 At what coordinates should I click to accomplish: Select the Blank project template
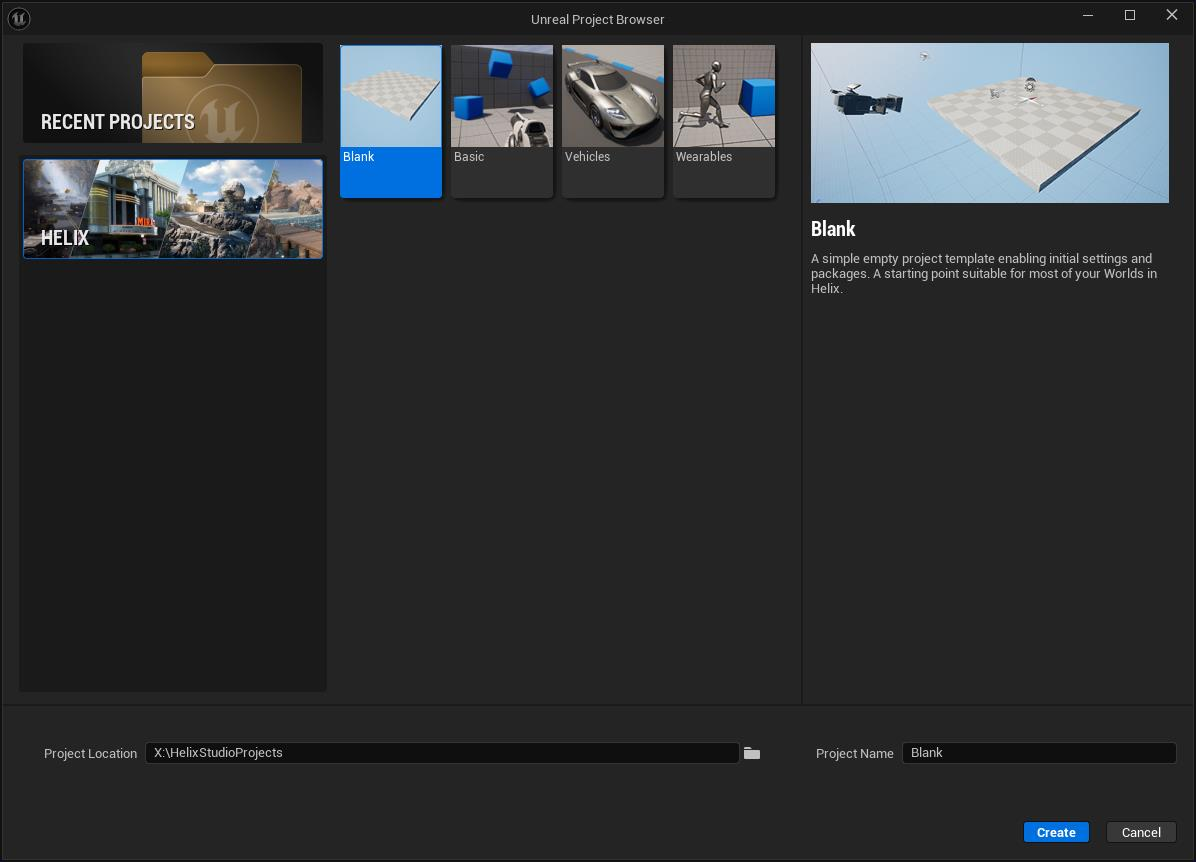pyautogui.click(x=391, y=121)
